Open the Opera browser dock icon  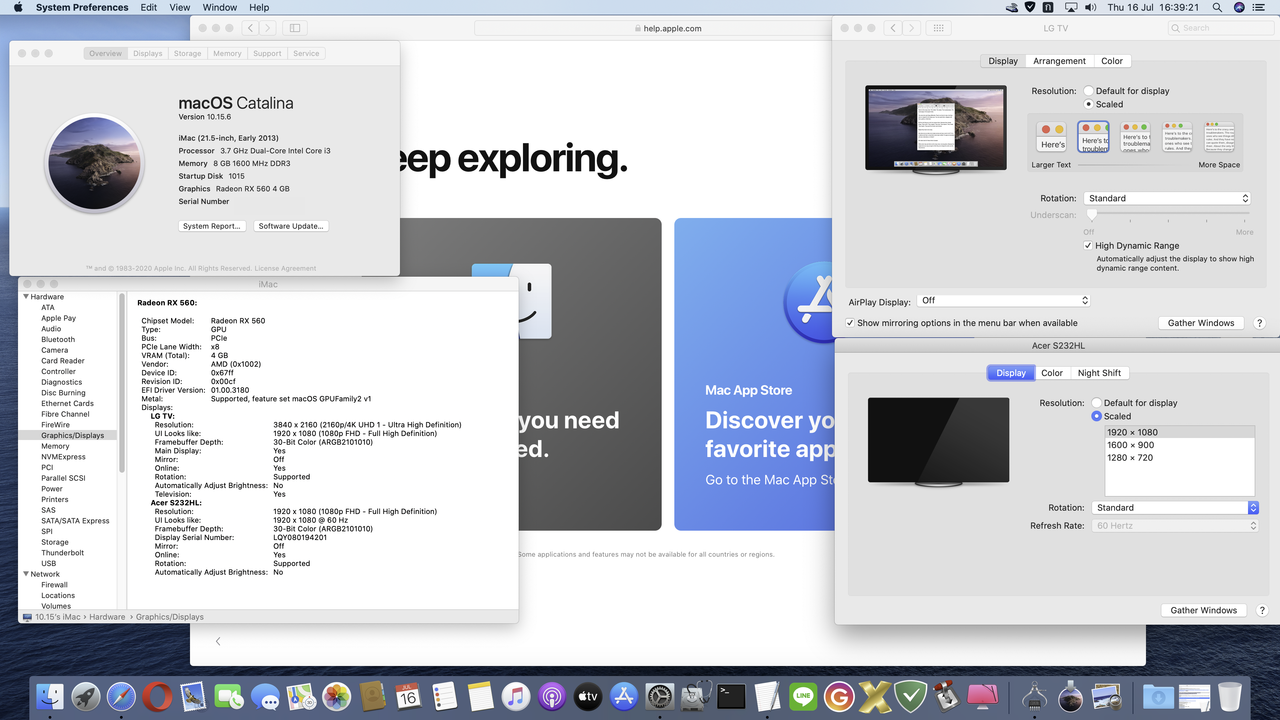(156, 696)
